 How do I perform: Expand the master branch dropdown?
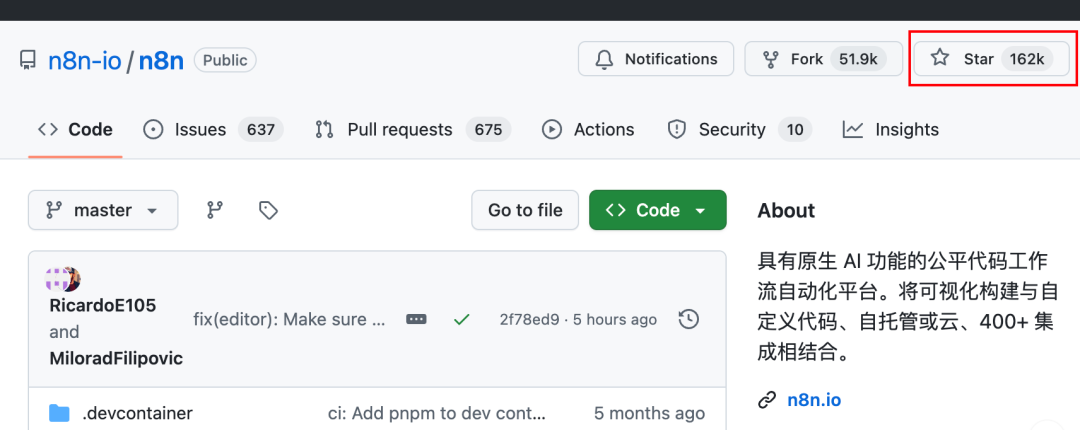coord(103,210)
